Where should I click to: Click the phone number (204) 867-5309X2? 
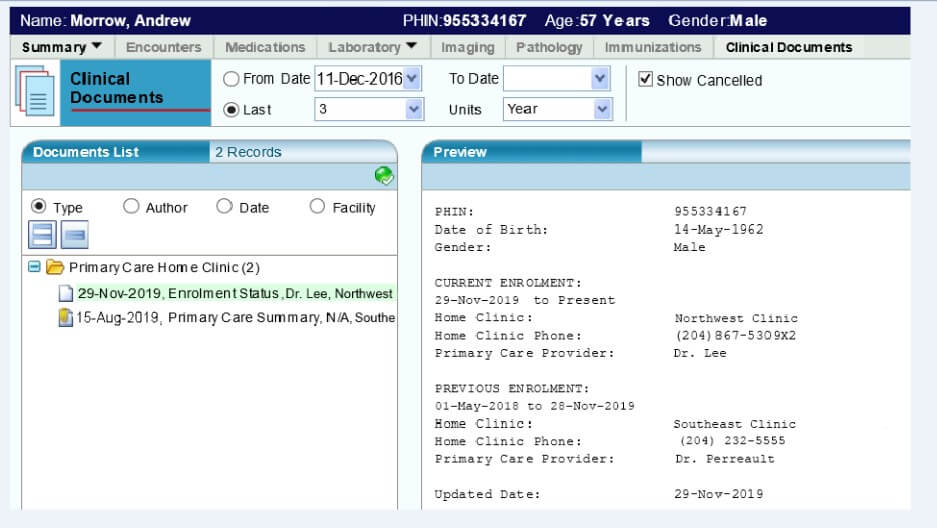736,336
